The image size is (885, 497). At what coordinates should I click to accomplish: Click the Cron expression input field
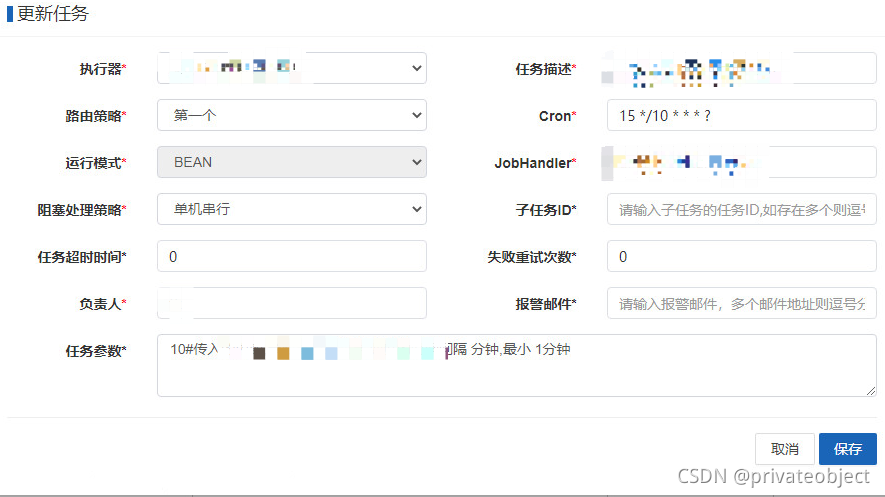pos(742,115)
